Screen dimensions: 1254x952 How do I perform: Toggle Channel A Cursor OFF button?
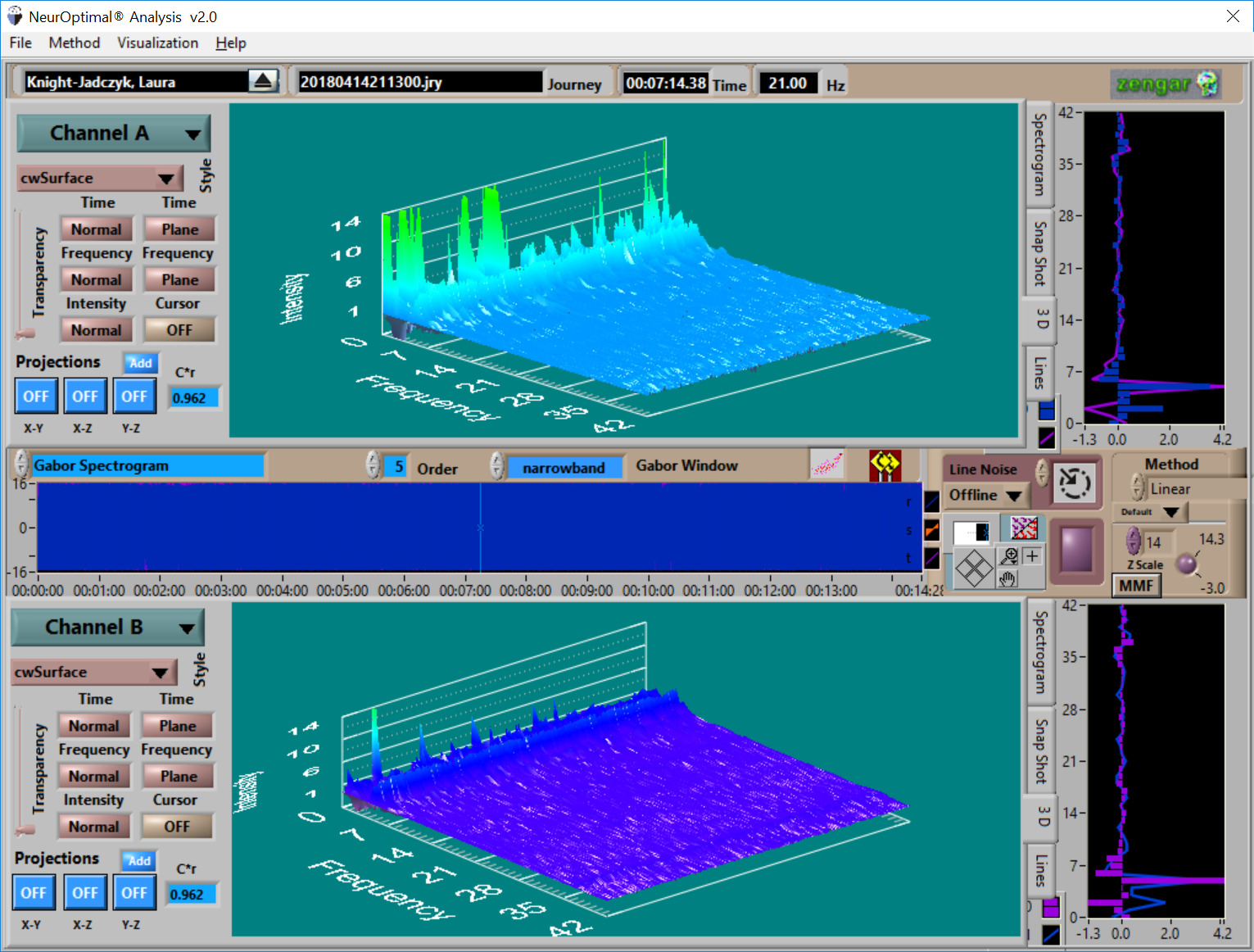179,330
